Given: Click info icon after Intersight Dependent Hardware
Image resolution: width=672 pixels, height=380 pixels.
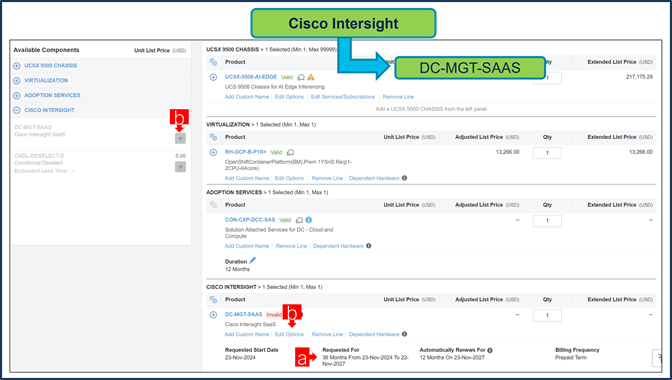Looking at the screenshot, I should pyautogui.click(x=405, y=334).
